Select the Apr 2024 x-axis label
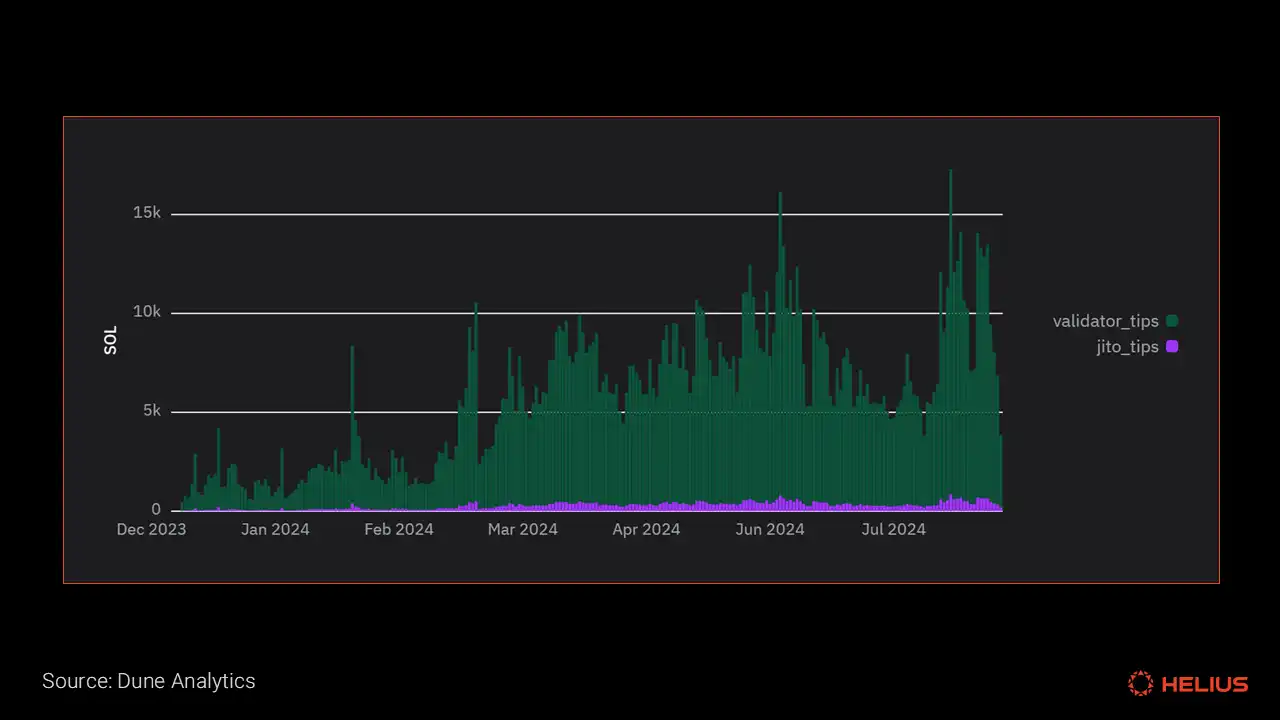The width and height of the screenshot is (1280, 720). 646,530
